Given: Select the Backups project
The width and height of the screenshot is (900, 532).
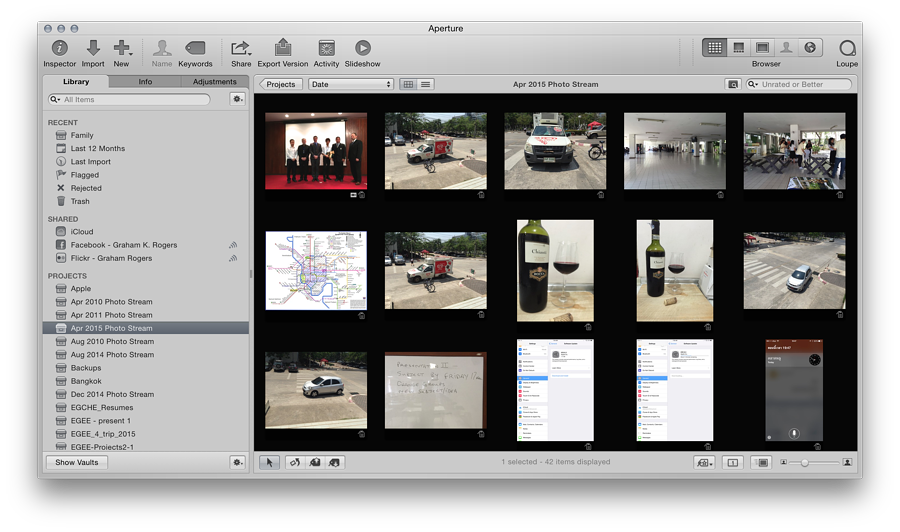Looking at the screenshot, I should pos(86,368).
